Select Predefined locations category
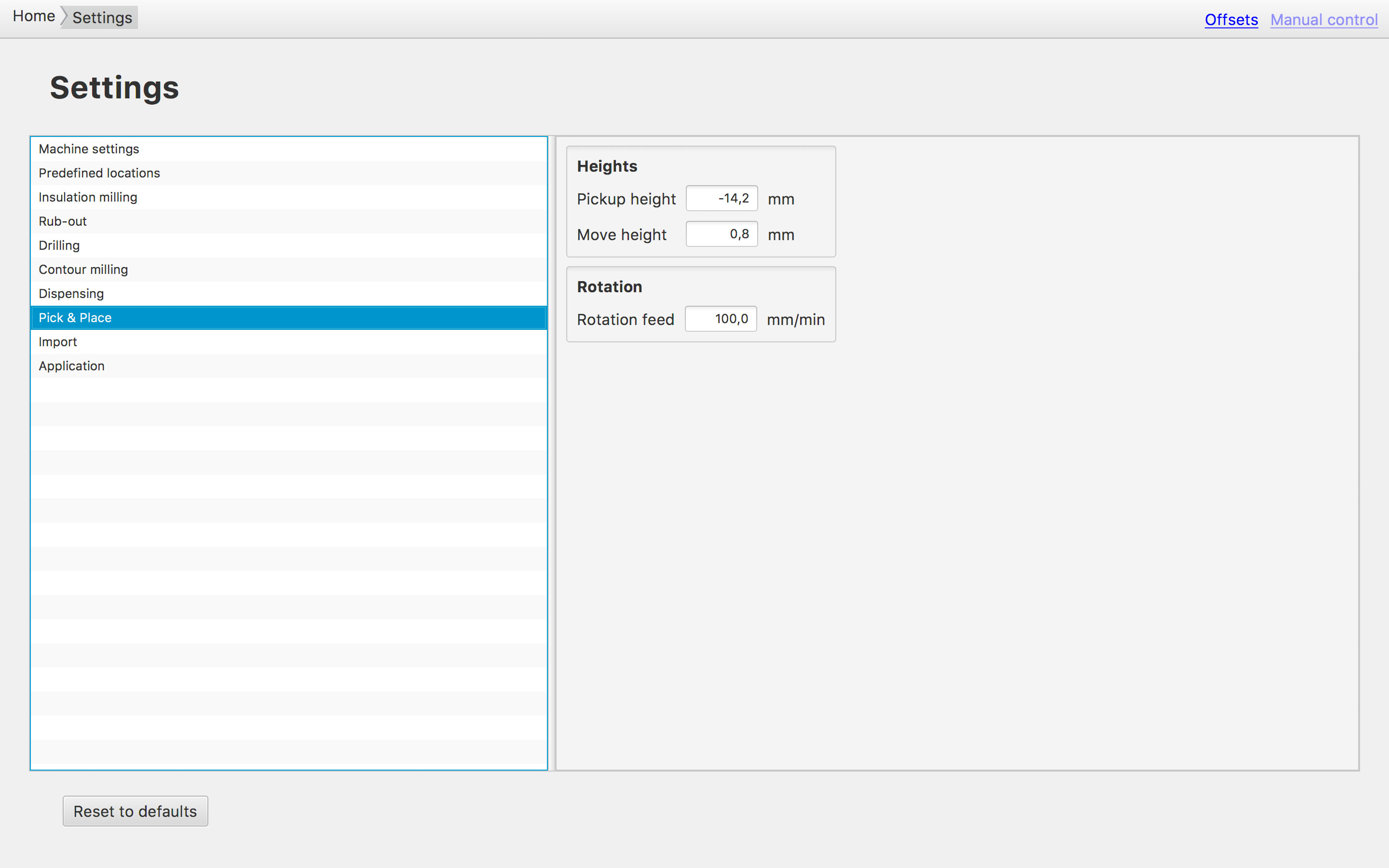Screen dimensions: 1389x868 point(289,173)
